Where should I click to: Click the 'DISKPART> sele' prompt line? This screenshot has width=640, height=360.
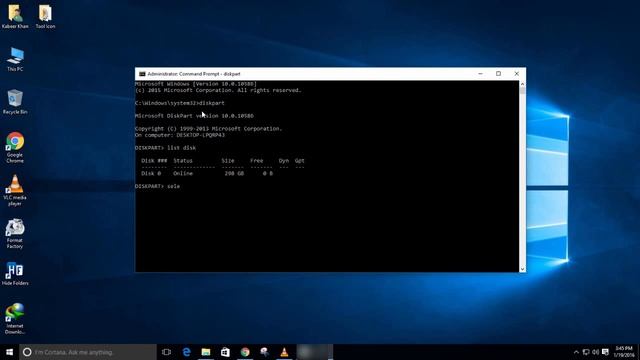[158, 186]
